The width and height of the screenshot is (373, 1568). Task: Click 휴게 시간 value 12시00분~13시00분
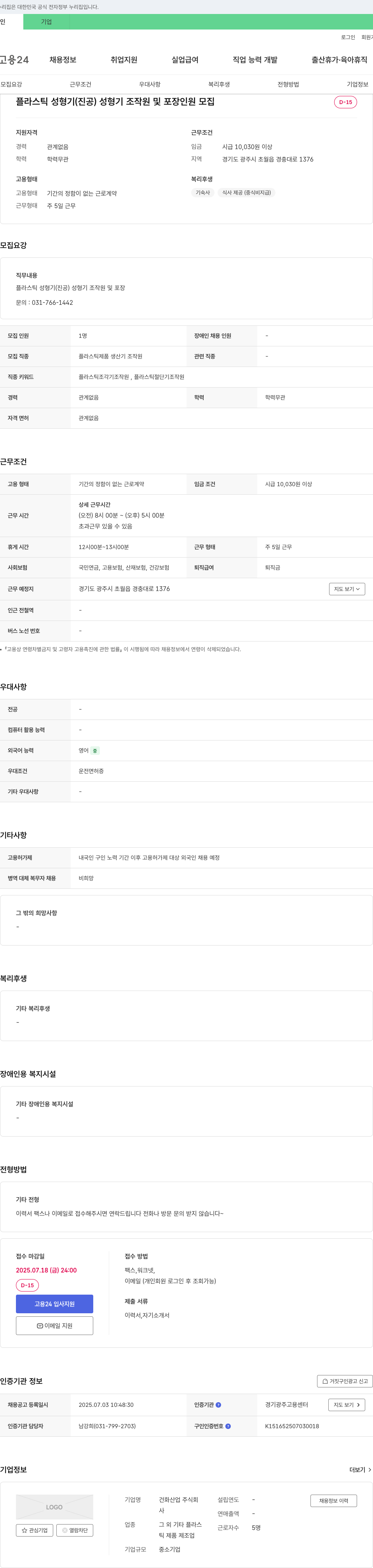104,547
